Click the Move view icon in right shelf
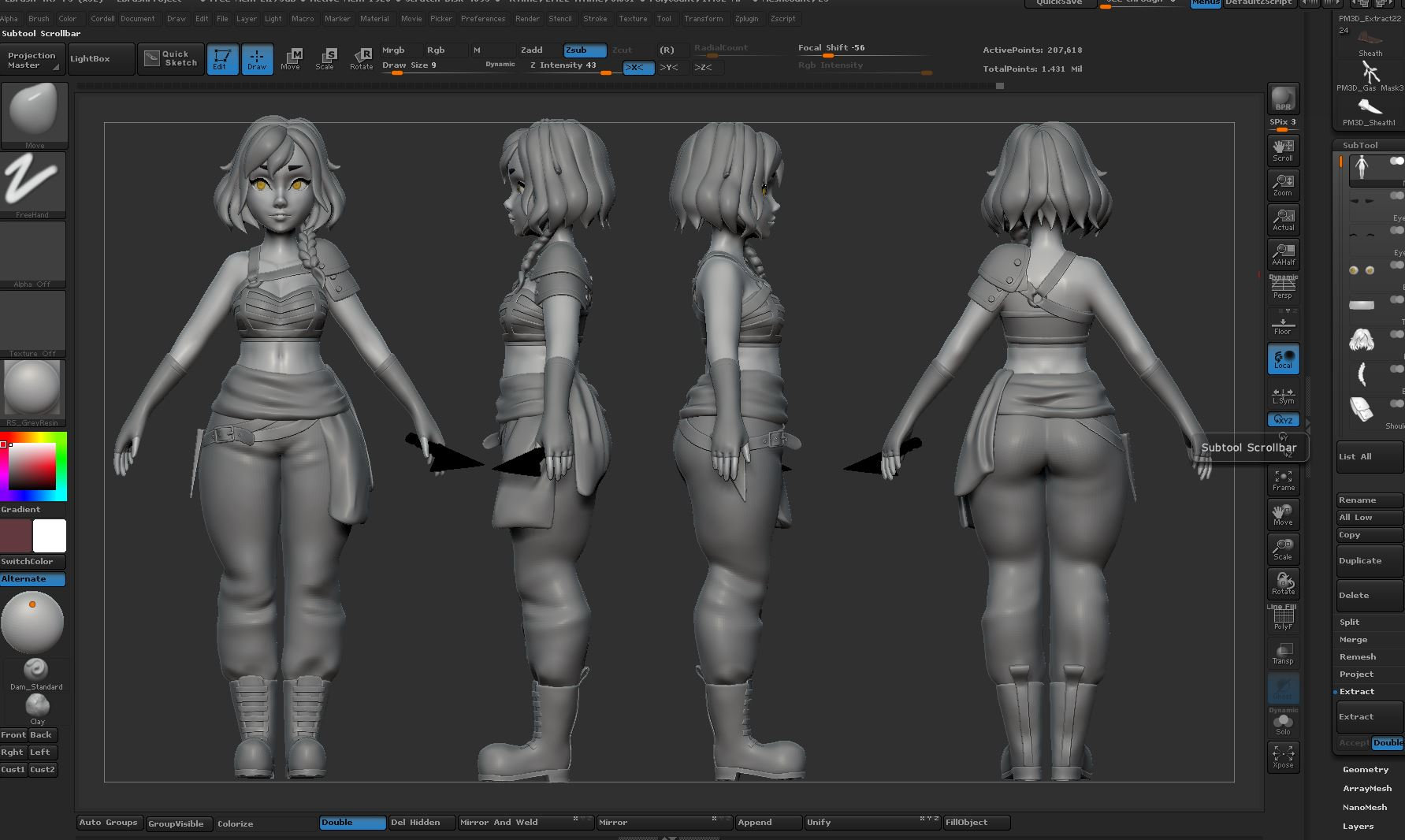Screen dimensions: 1405x840 [1283, 515]
